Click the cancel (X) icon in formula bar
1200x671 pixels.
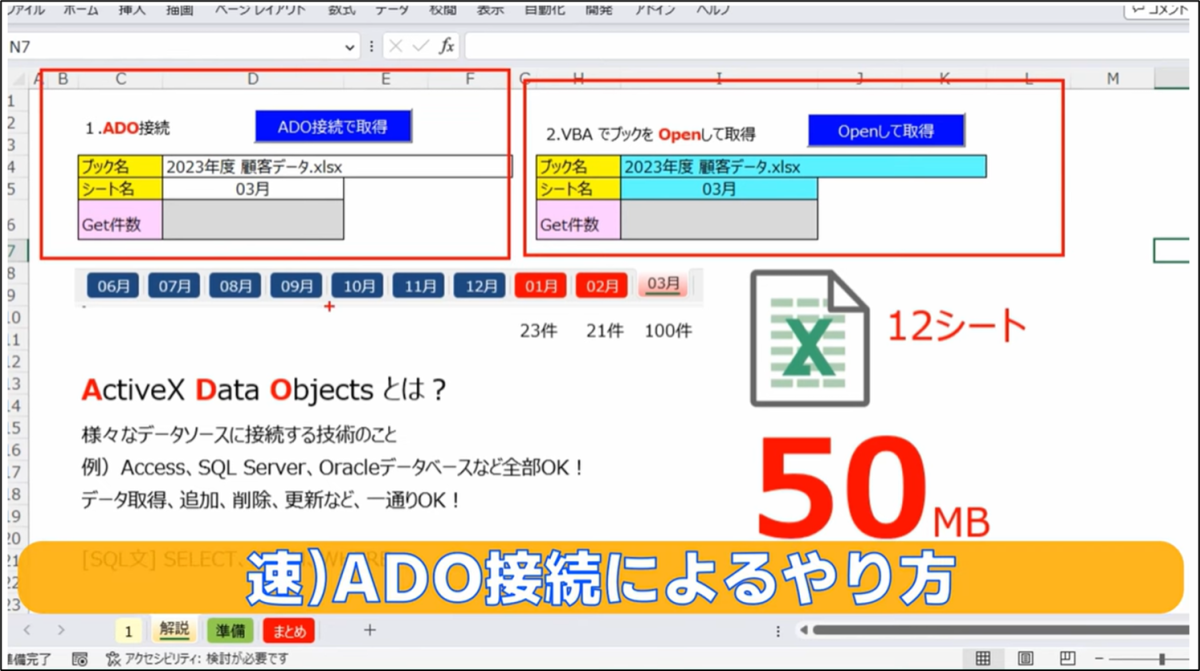tap(396, 46)
